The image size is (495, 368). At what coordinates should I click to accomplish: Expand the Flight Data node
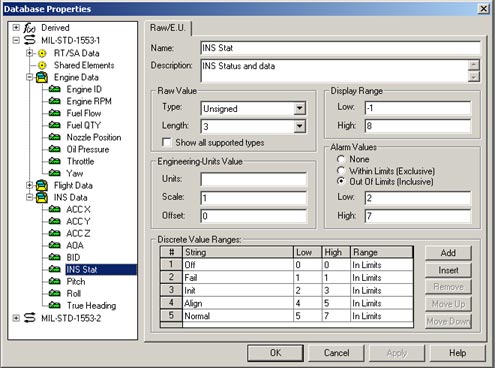coord(30,185)
